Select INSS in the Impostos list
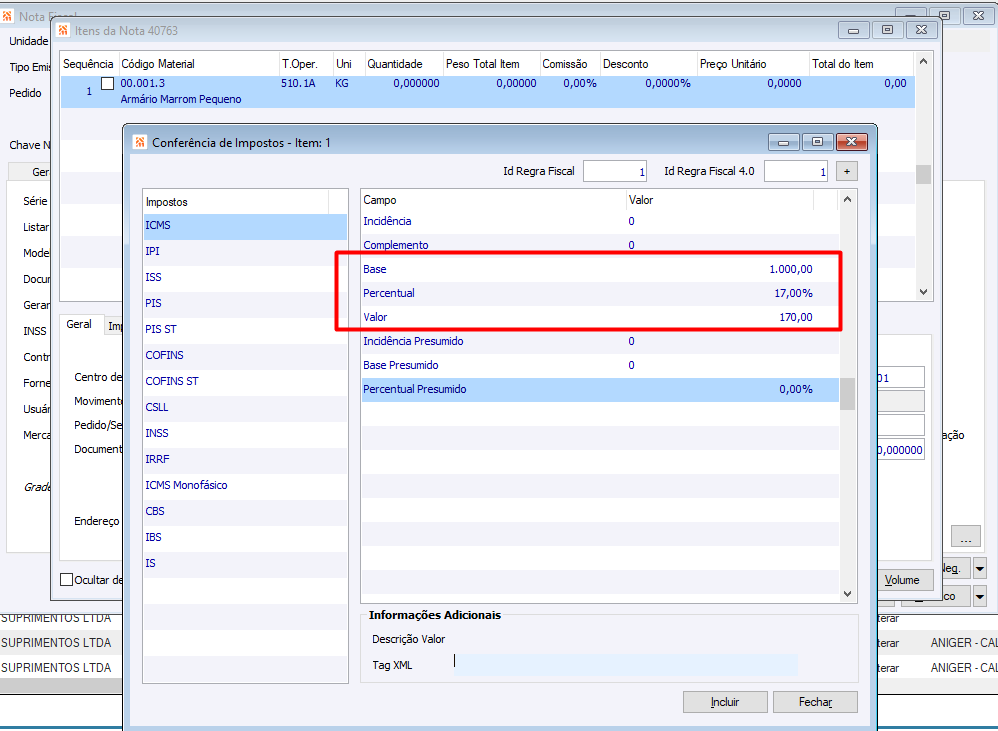 245,433
